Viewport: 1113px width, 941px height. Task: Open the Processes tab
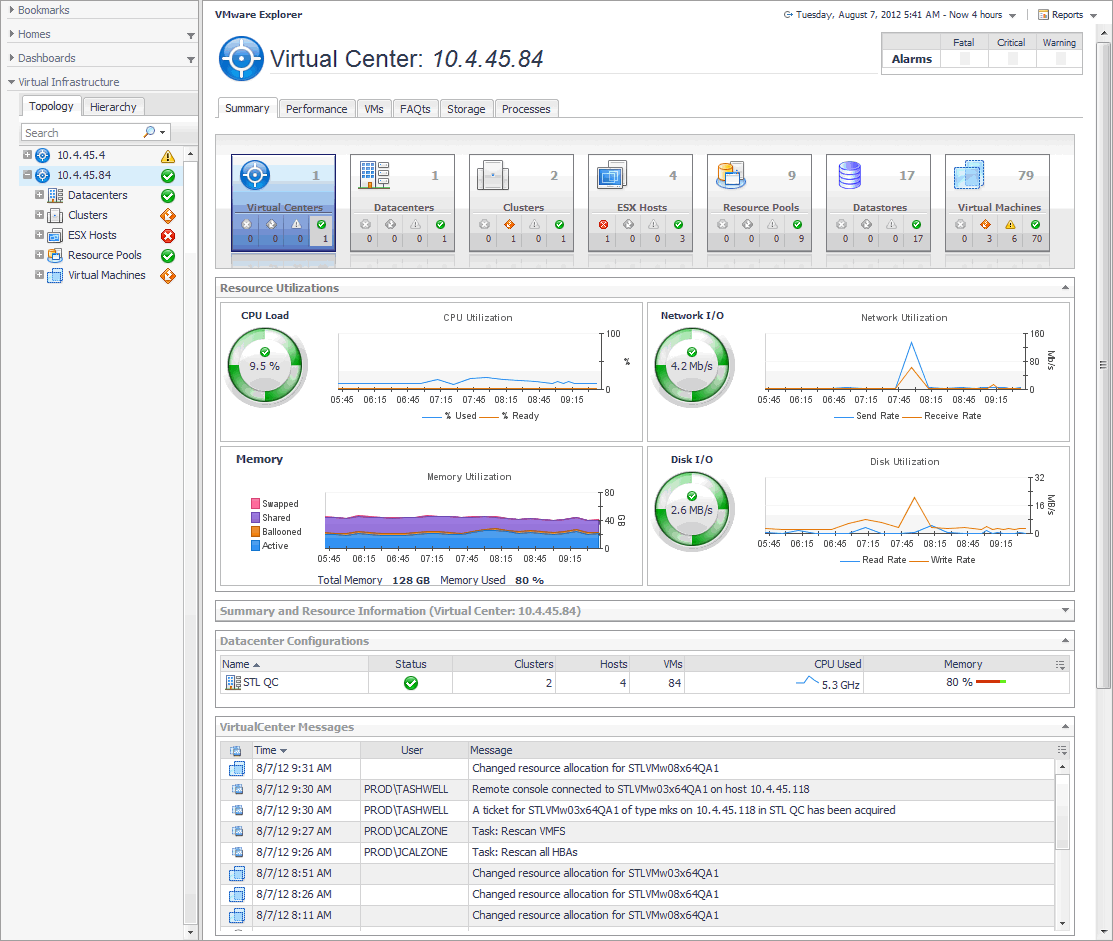pos(526,109)
